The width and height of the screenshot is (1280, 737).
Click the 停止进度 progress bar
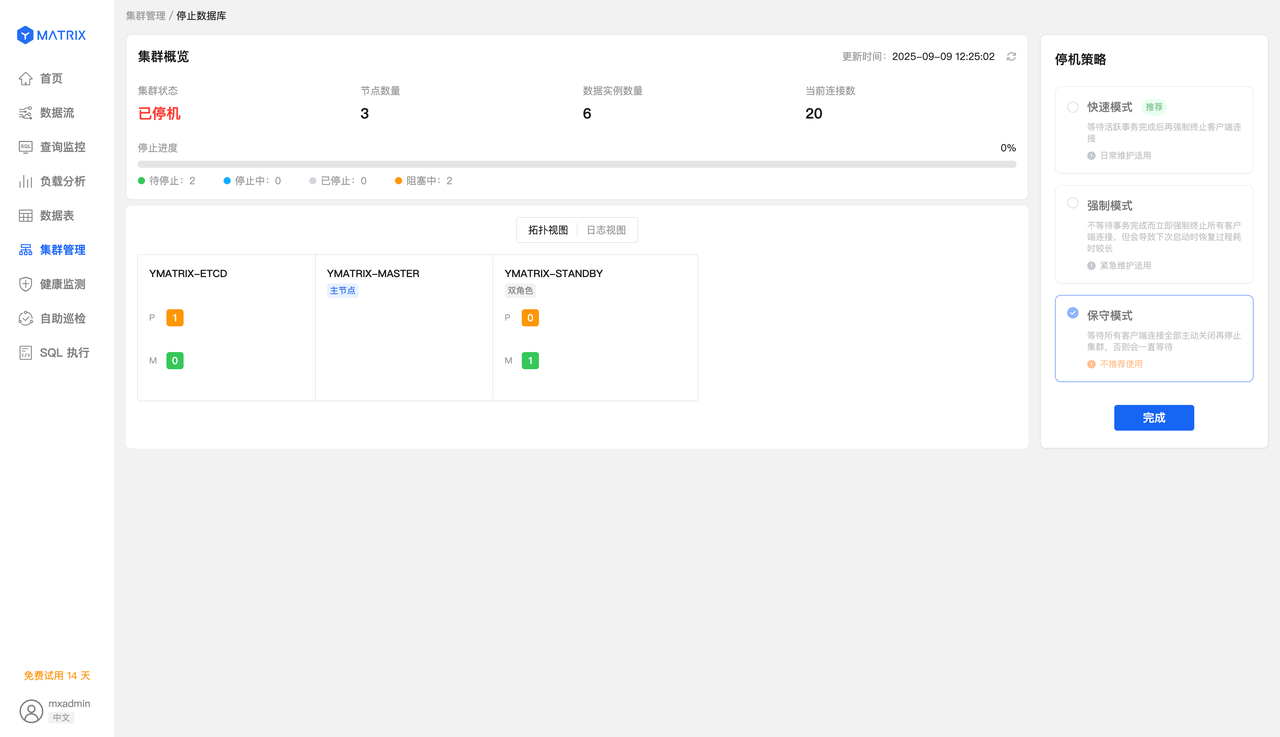[x=577, y=164]
